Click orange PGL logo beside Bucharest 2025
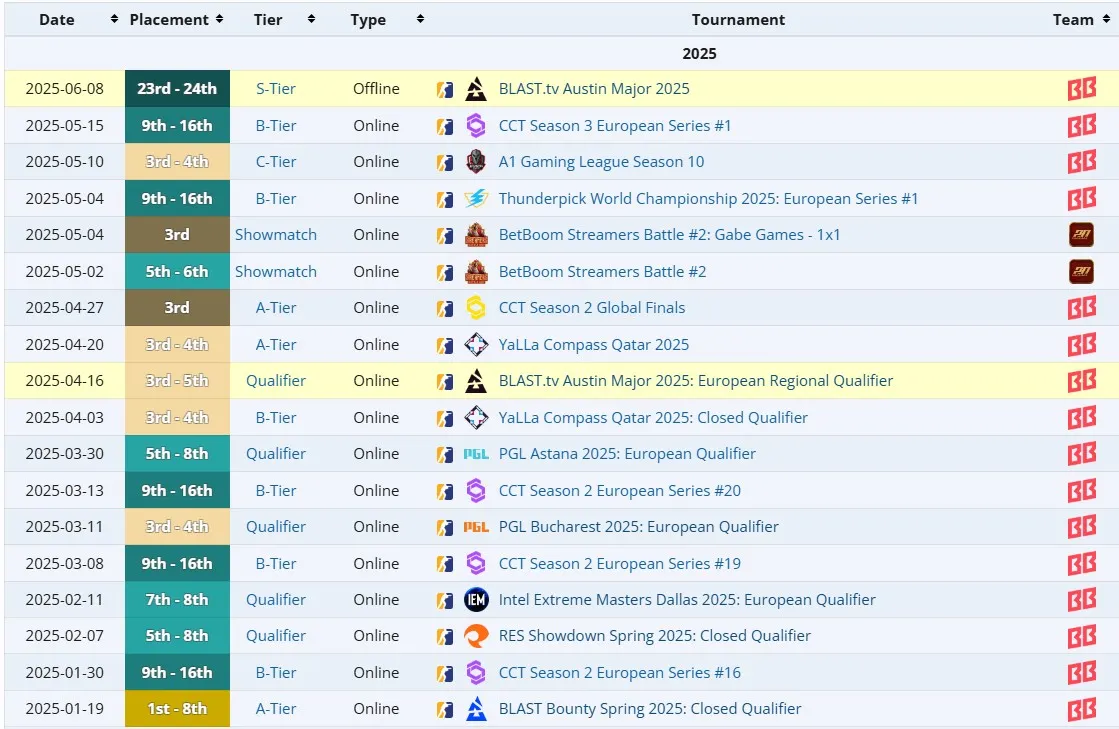1119x729 pixels. [x=476, y=527]
